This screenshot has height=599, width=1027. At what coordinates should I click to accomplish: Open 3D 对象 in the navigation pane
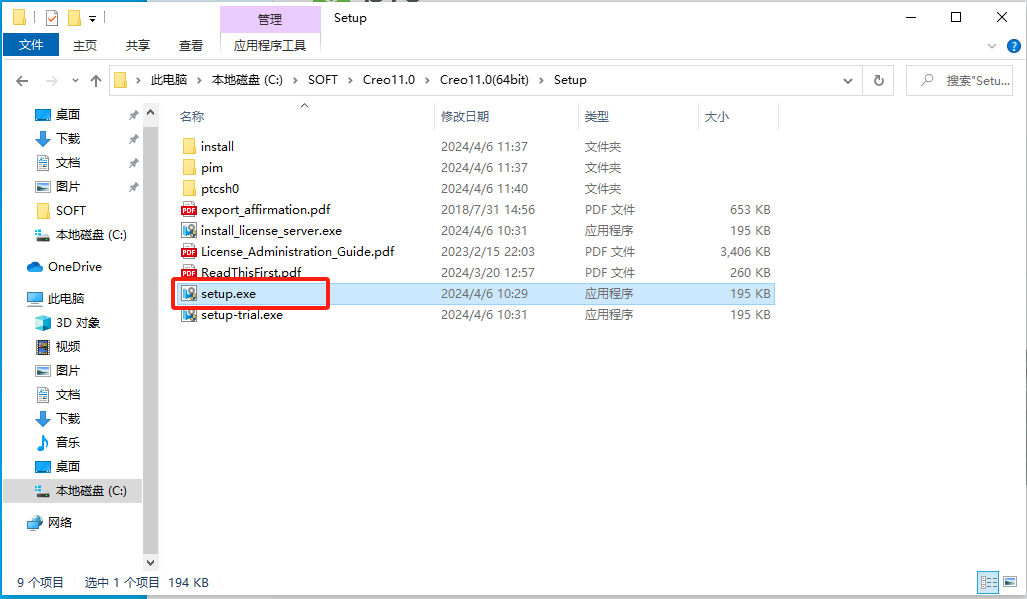[x=77, y=323]
